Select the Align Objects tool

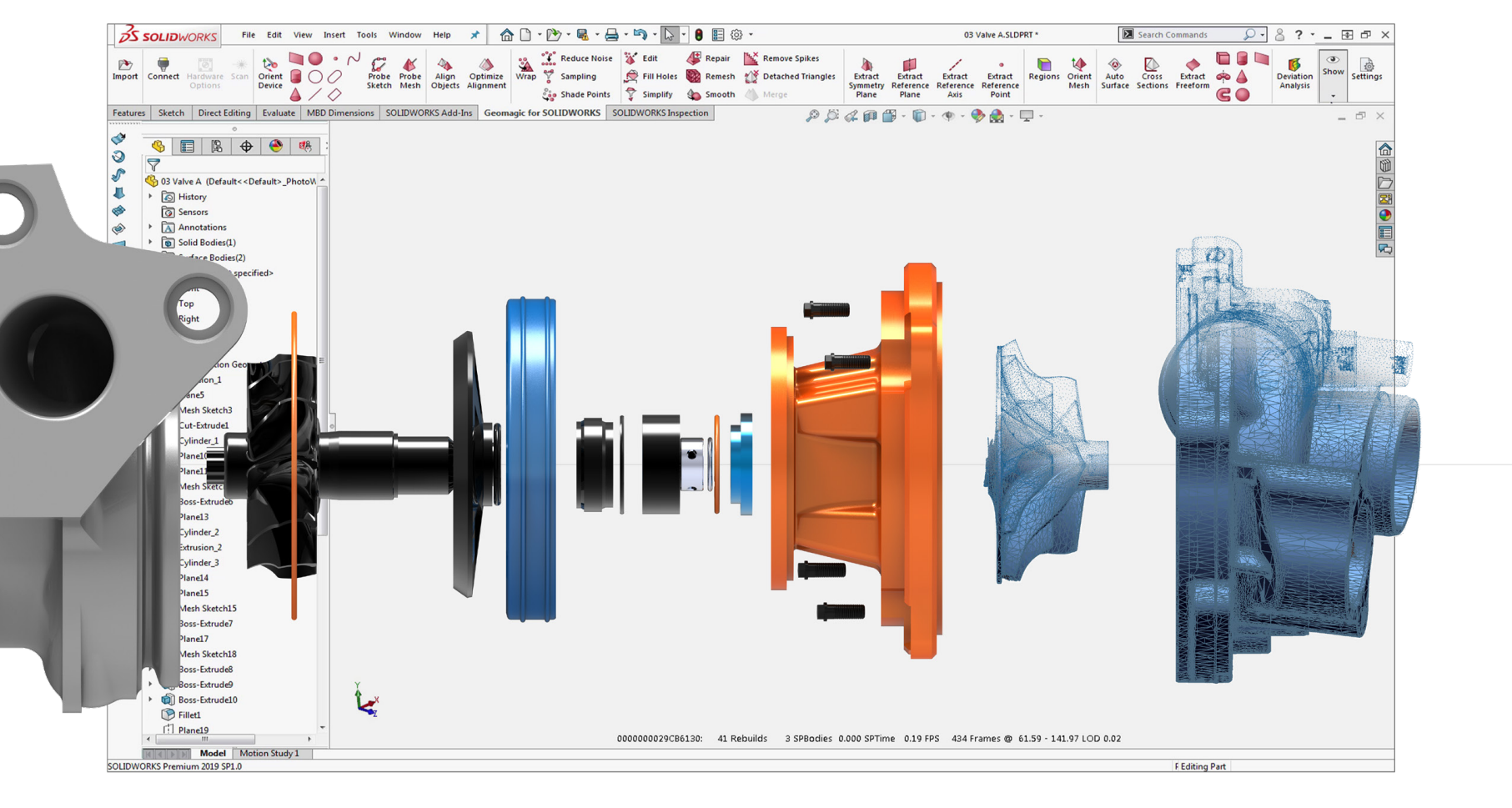[445, 73]
